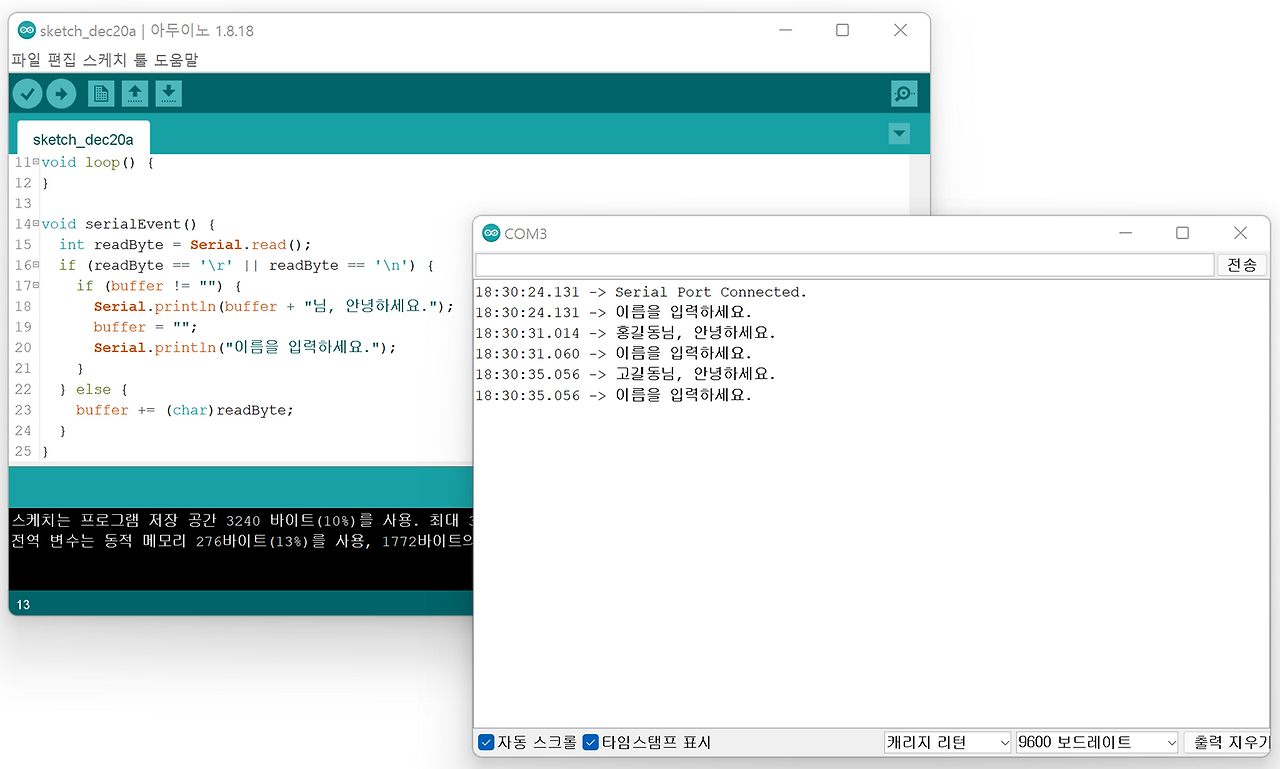Screen dimensions: 1280x769
Task: Disable the 자동 스크롤 checkbox
Action: click(486, 742)
